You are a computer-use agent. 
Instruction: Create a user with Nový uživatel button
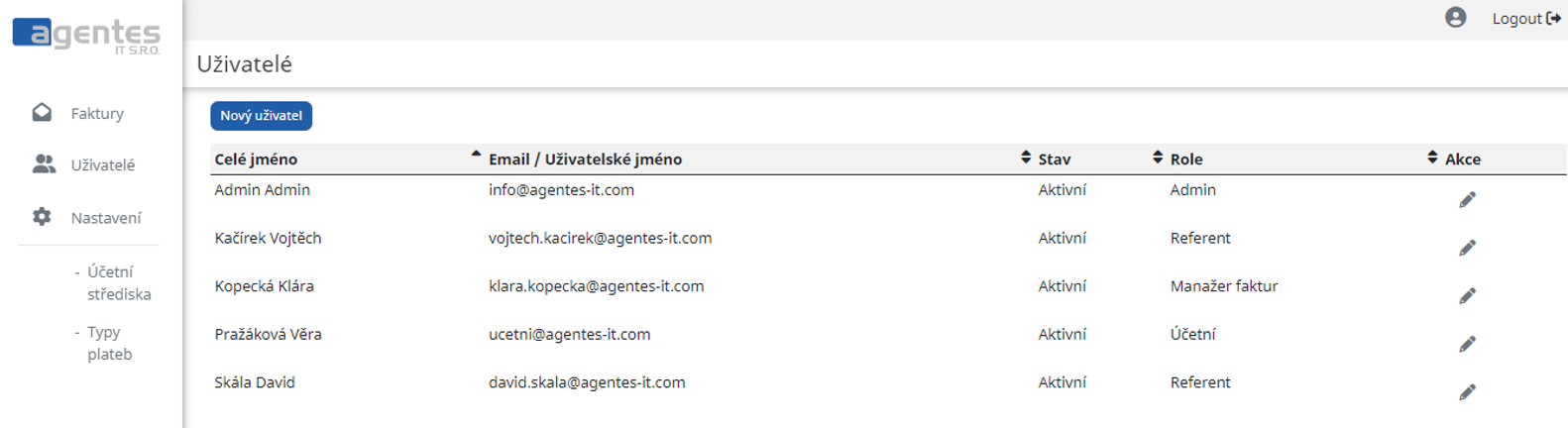pyautogui.click(x=261, y=116)
